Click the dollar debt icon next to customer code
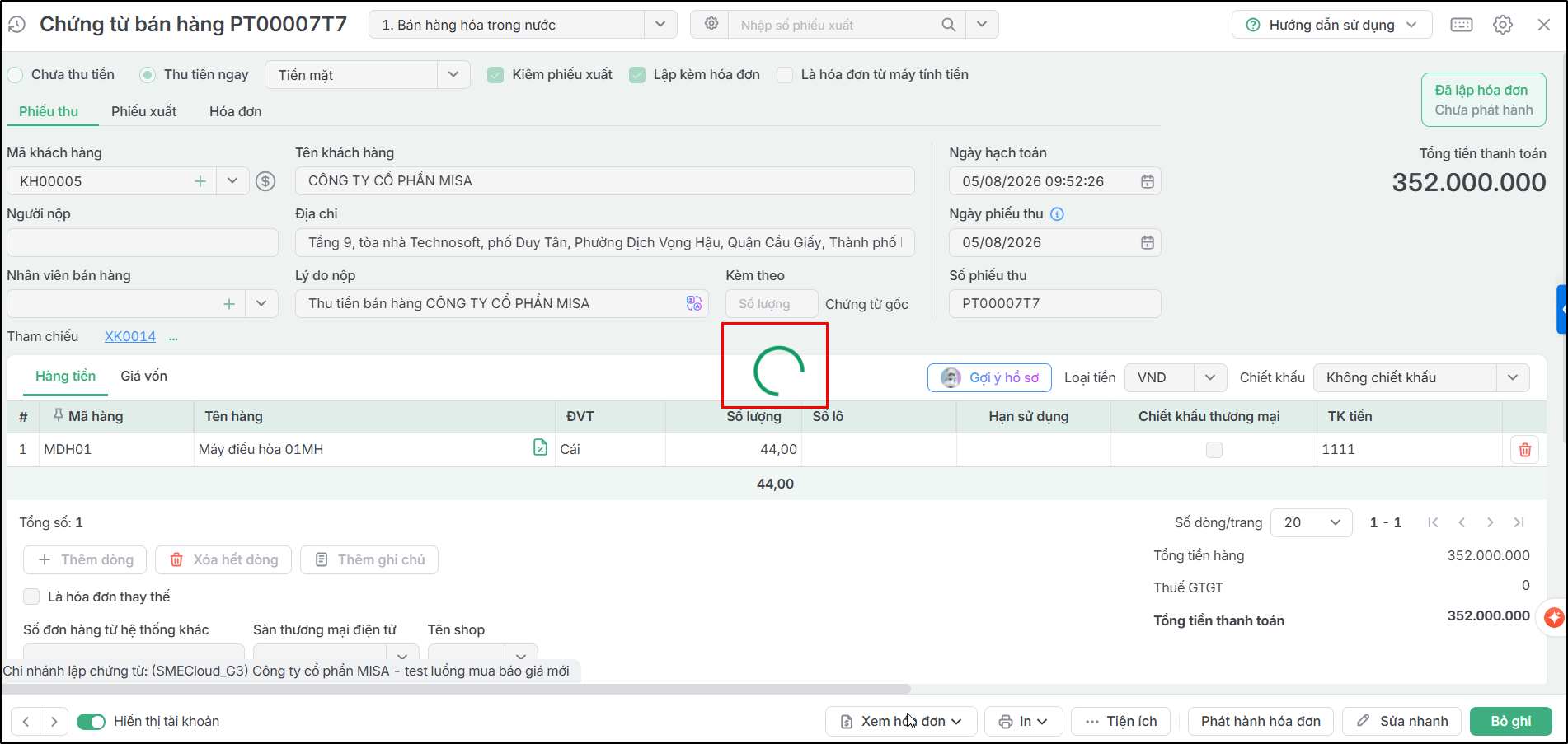The width and height of the screenshot is (1568, 744). coord(265,181)
